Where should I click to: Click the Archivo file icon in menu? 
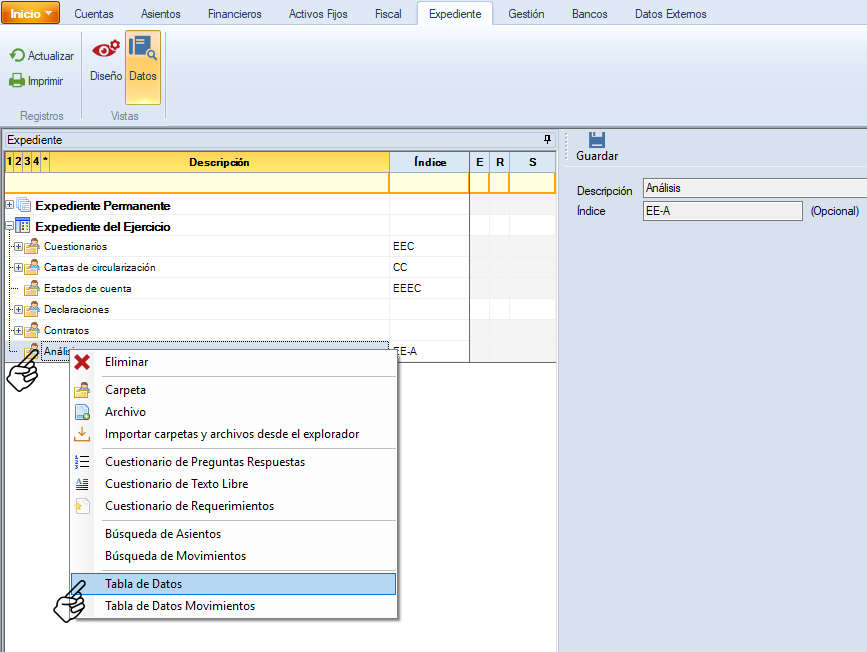(82, 412)
